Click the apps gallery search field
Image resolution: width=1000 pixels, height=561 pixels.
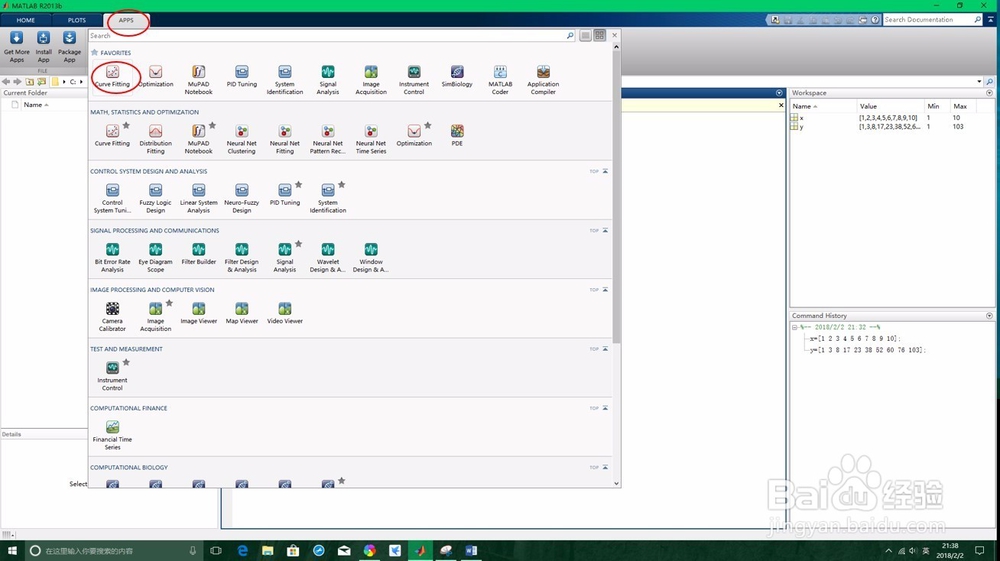tap(327, 36)
